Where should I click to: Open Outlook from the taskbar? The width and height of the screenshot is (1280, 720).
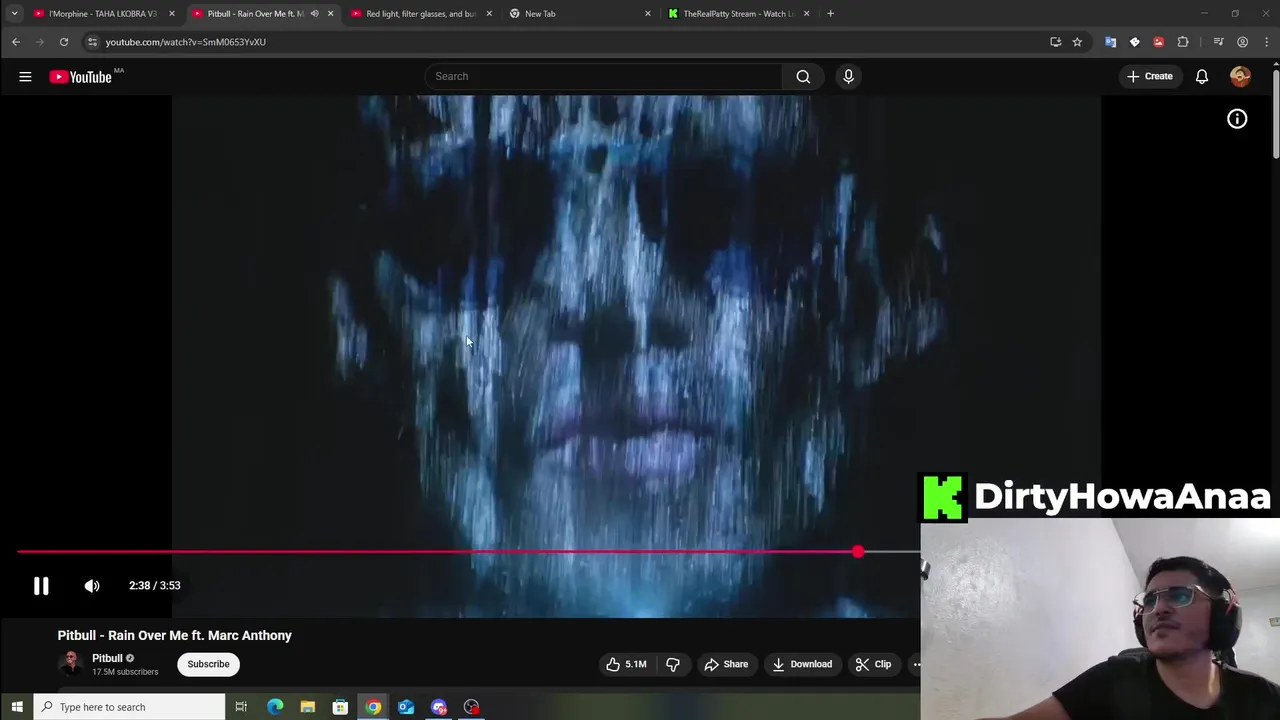[406, 707]
